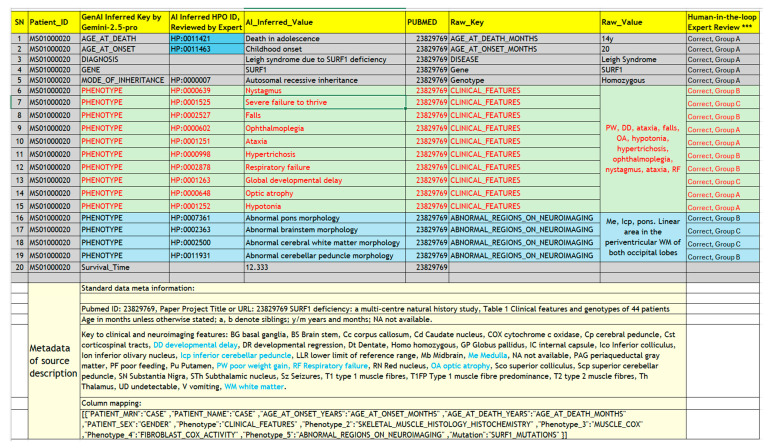Select the 'Respiratory failure' cell
The width and height of the screenshot is (768, 448).
pos(324,167)
